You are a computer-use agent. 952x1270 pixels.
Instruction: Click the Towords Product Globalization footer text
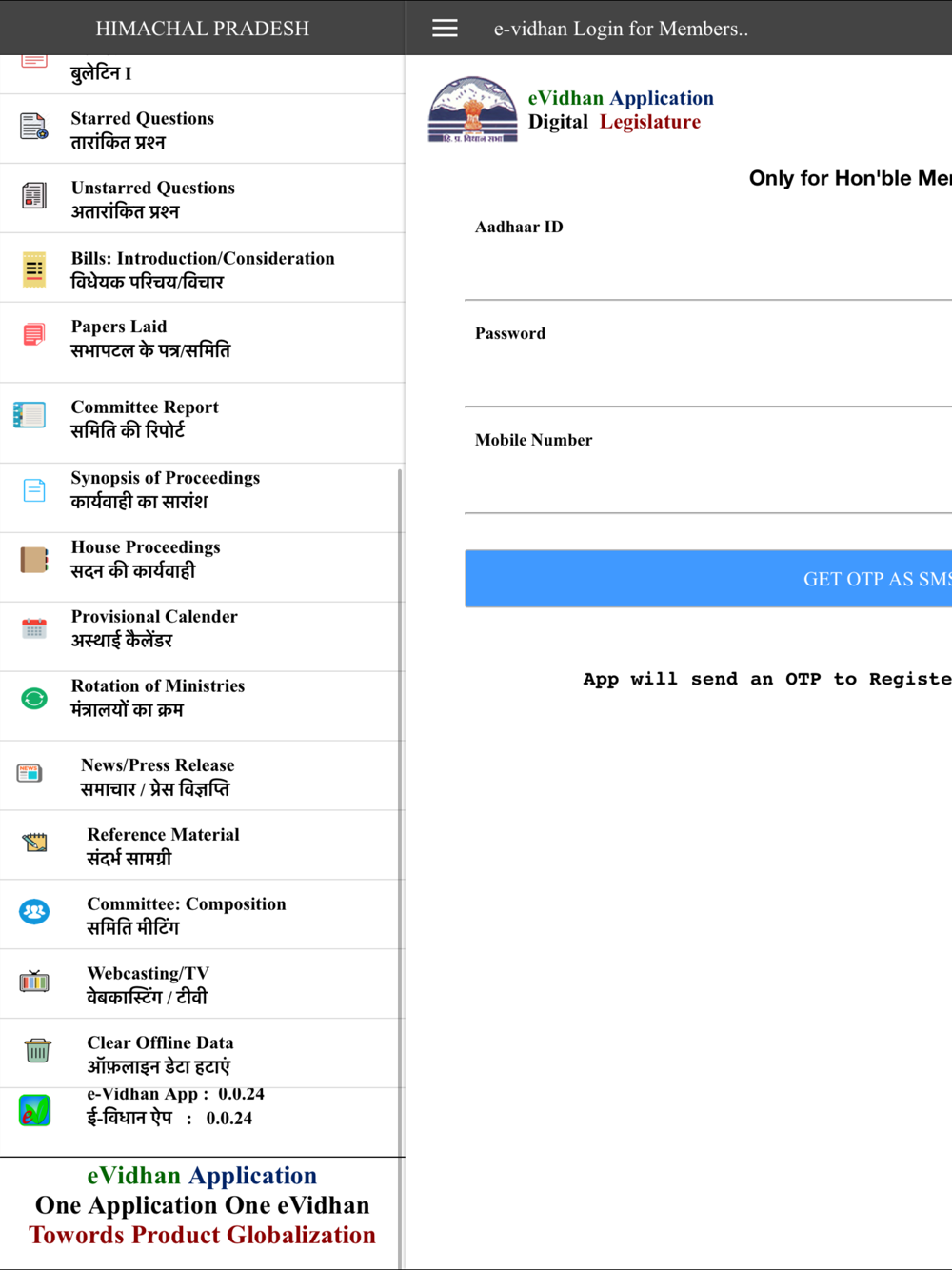pyautogui.click(x=202, y=1235)
